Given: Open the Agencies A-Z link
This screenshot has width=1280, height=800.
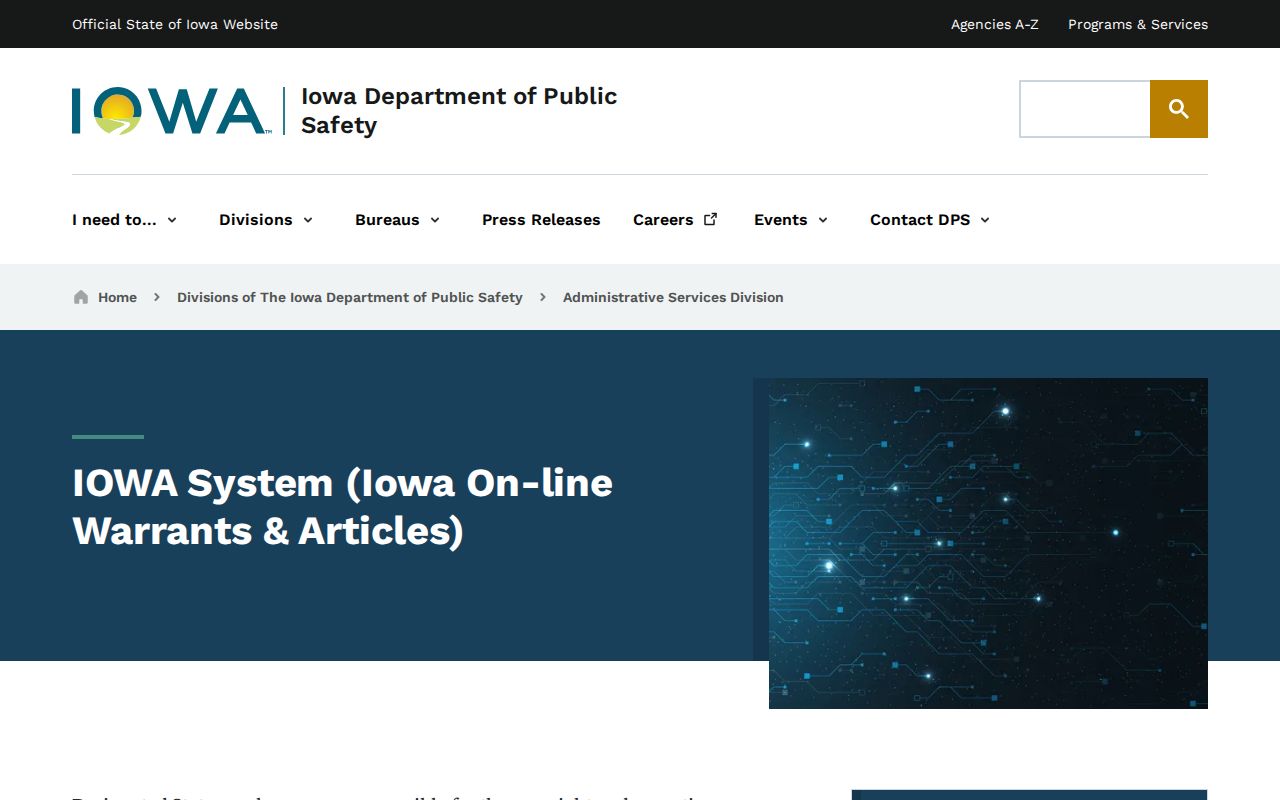Looking at the screenshot, I should click(x=995, y=24).
